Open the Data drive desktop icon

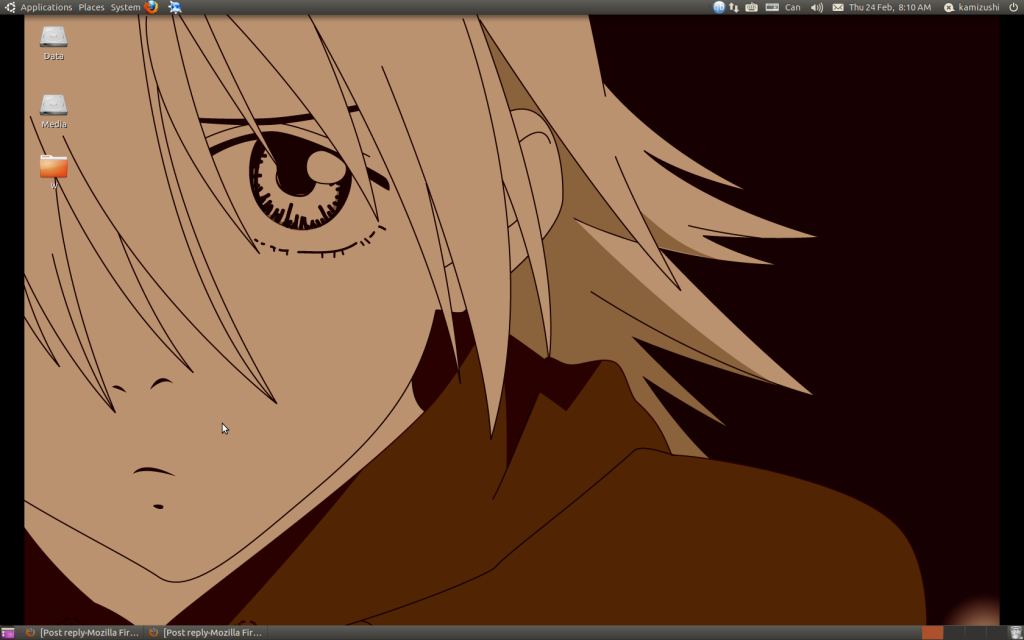pyautogui.click(x=53, y=38)
